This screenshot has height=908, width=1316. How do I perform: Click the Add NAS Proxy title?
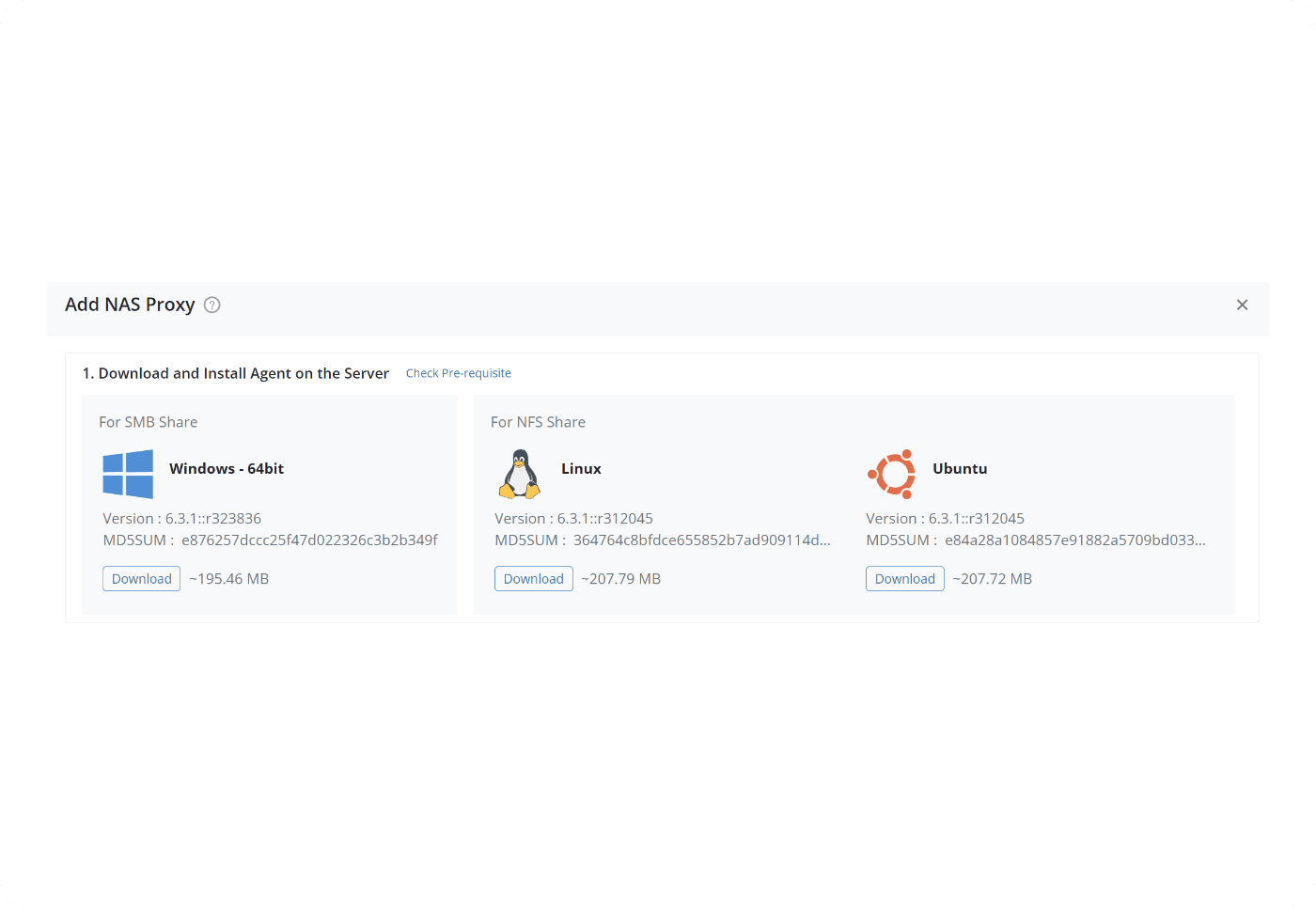pyautogui.click(x=130, y=305)
